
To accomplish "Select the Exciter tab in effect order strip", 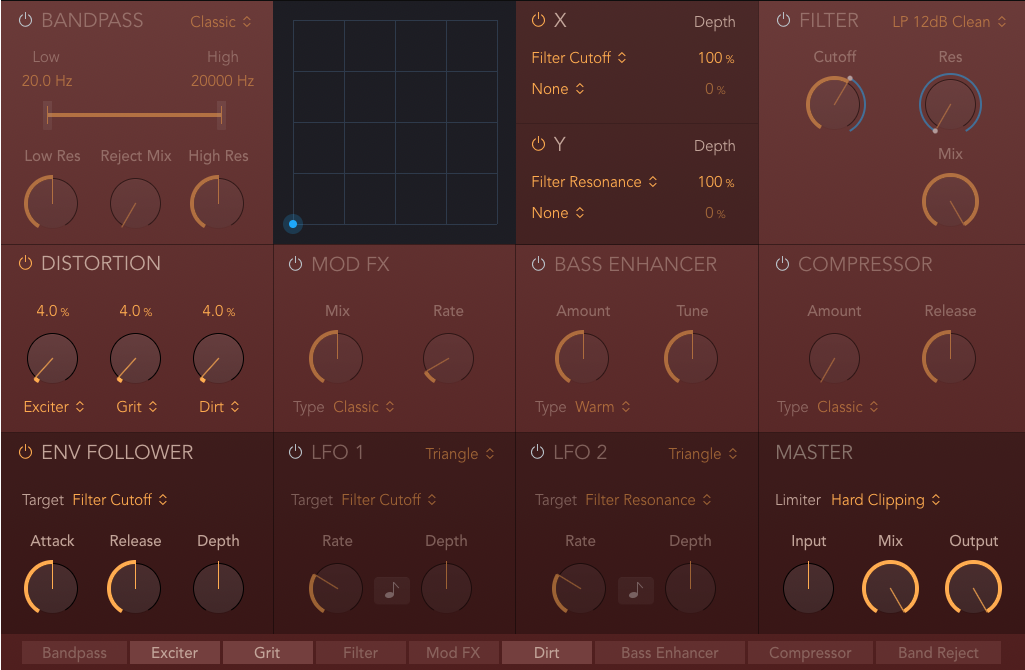I will (x=175, y=652).
